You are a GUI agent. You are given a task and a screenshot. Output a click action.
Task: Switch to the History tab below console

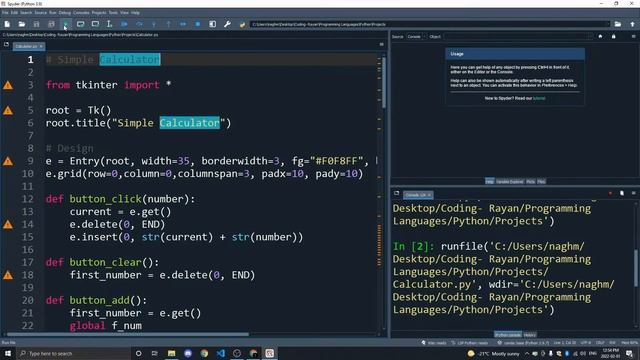[529, 335]
